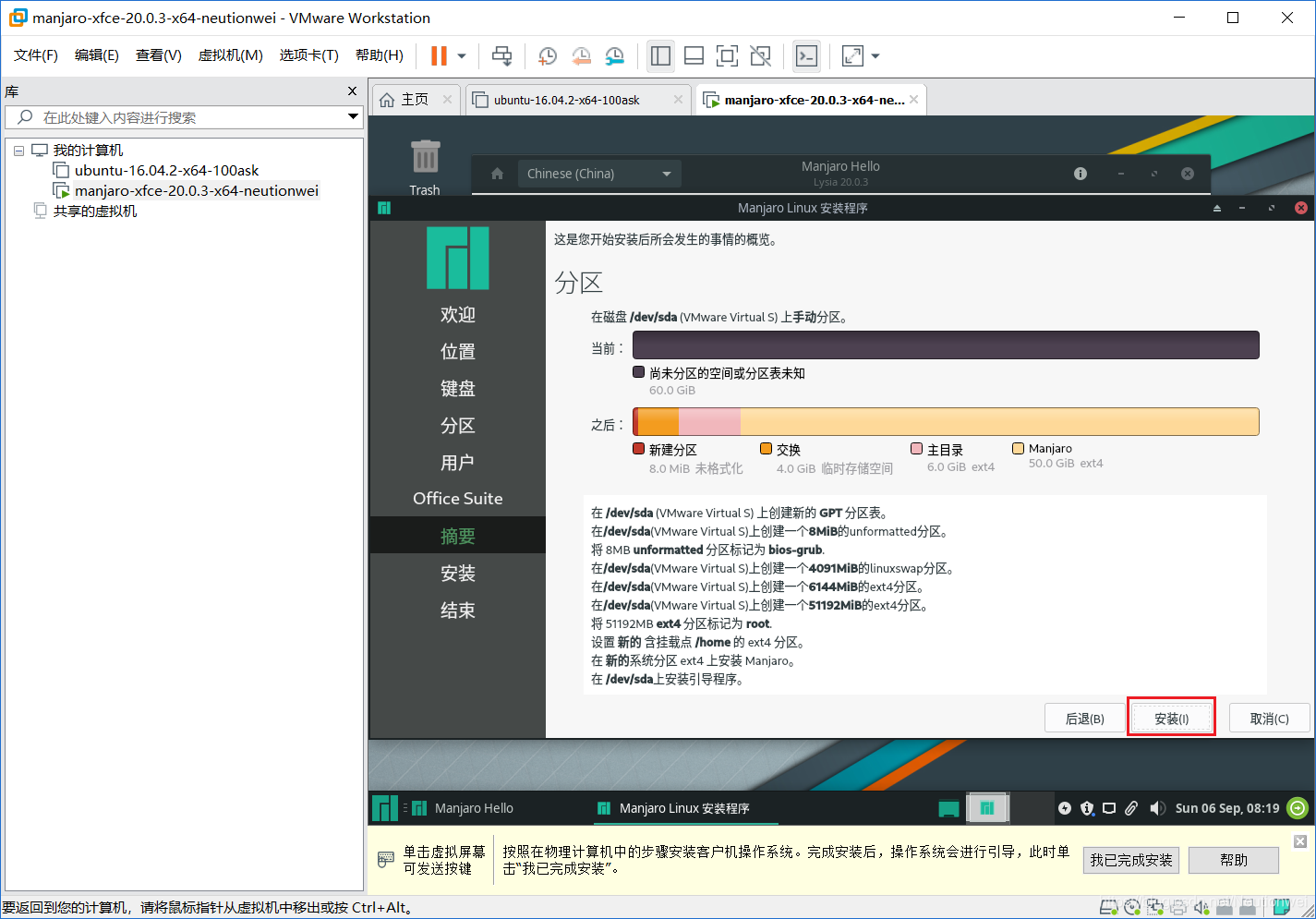Click the keyboard icon in hint bar
This screenshot has width=1316, height=919.
386,860
